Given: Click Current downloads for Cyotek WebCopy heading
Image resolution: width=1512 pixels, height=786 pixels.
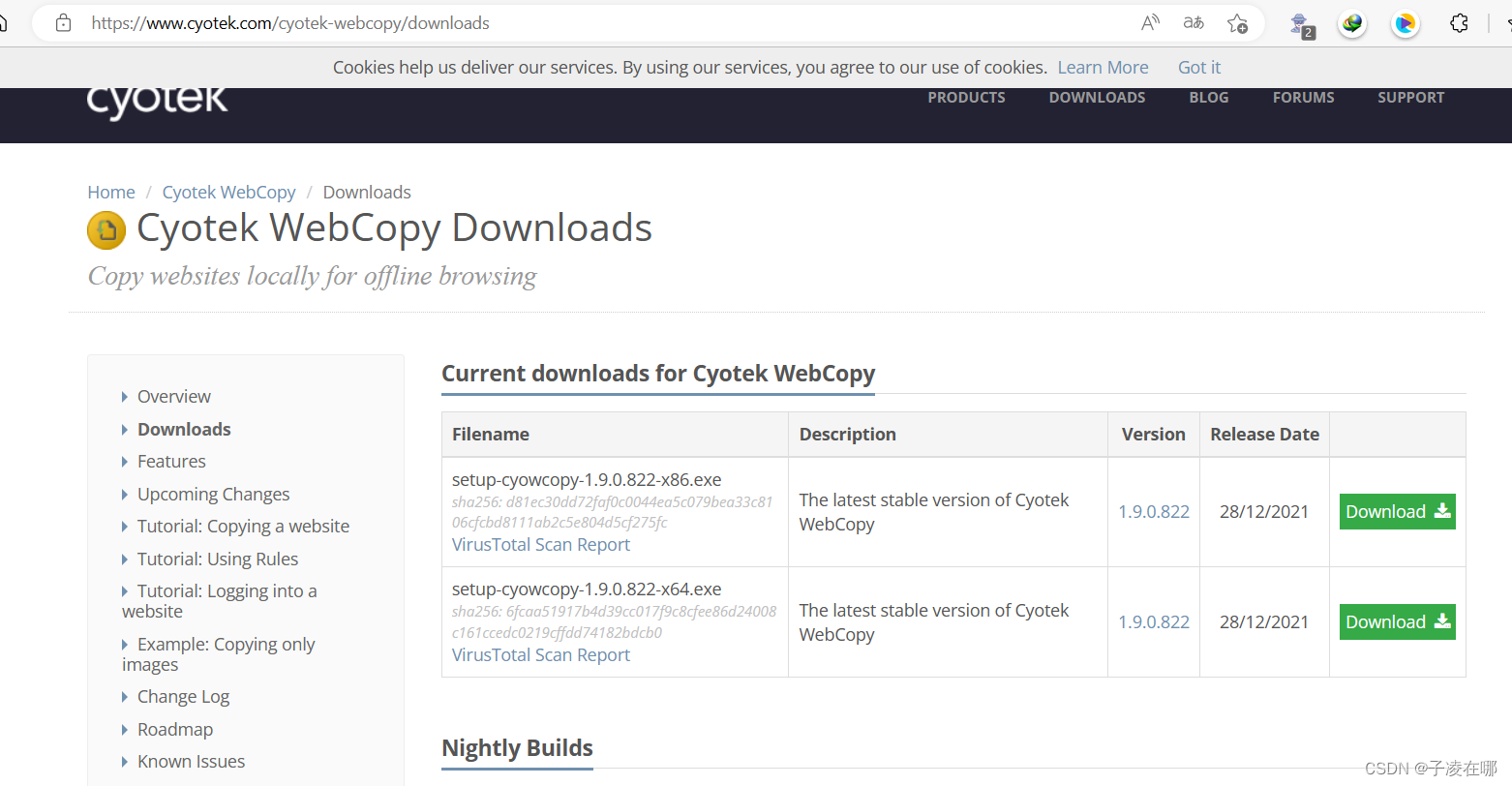Looking at the screenshot, I should pyautogui.click(x=658, y=374).
